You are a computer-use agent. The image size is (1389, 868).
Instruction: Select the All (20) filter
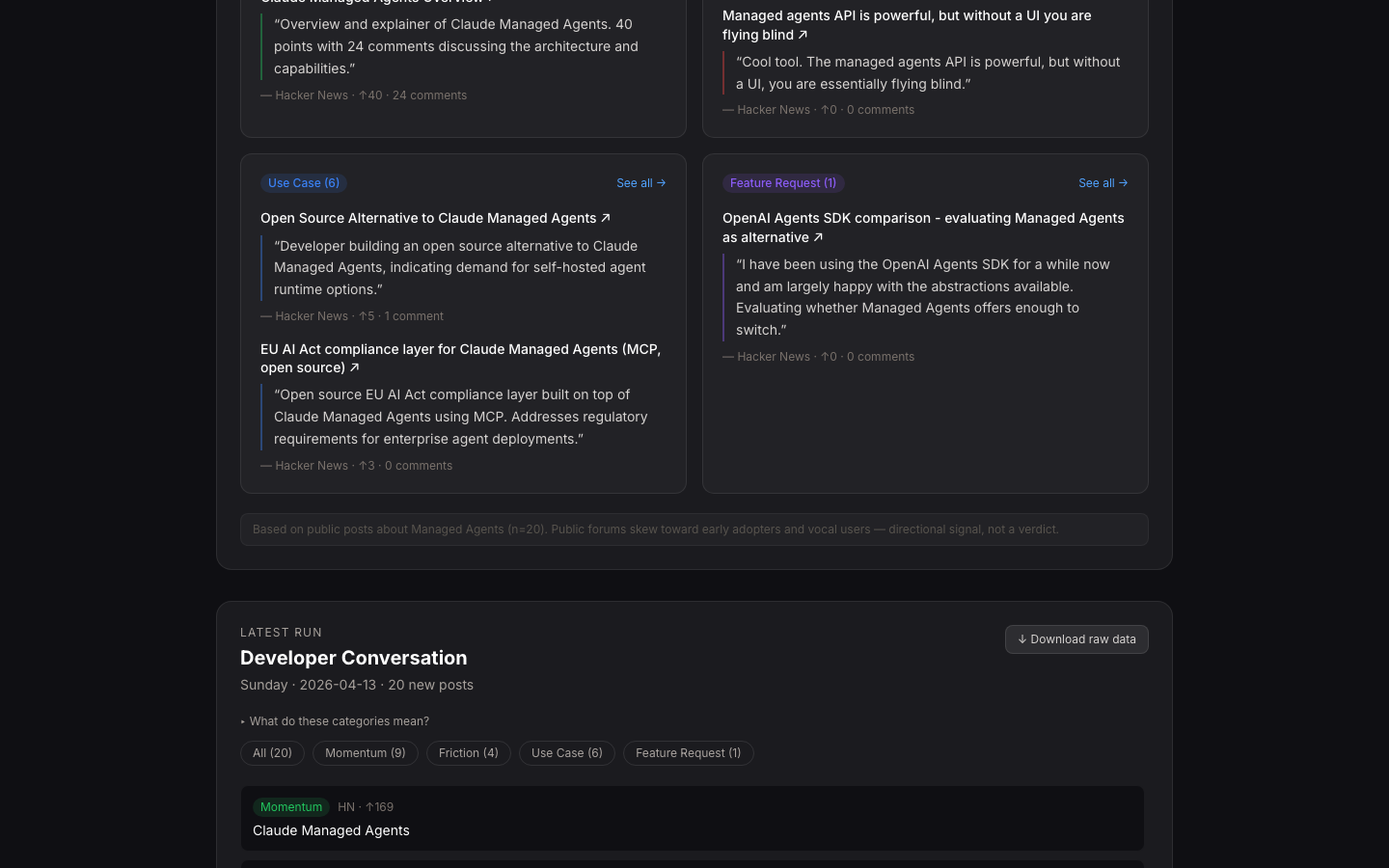click(x=272, y=753)
